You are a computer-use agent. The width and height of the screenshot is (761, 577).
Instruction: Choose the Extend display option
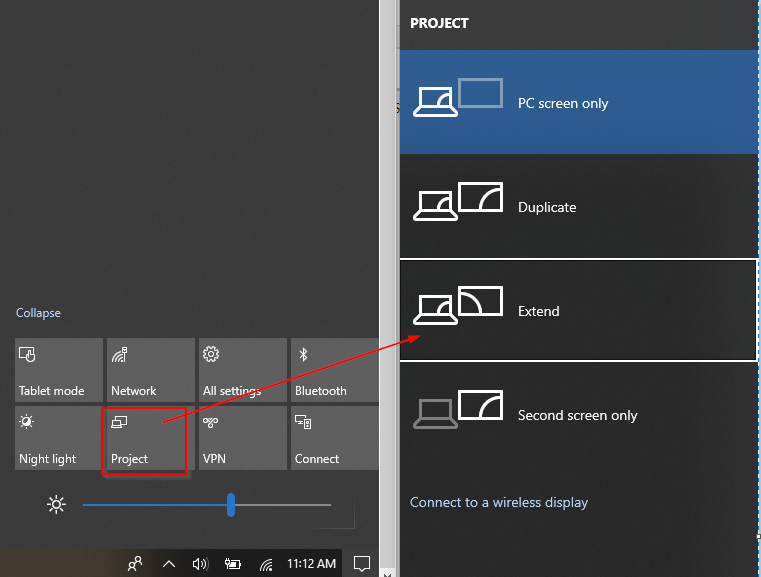[x=578, y=311]
